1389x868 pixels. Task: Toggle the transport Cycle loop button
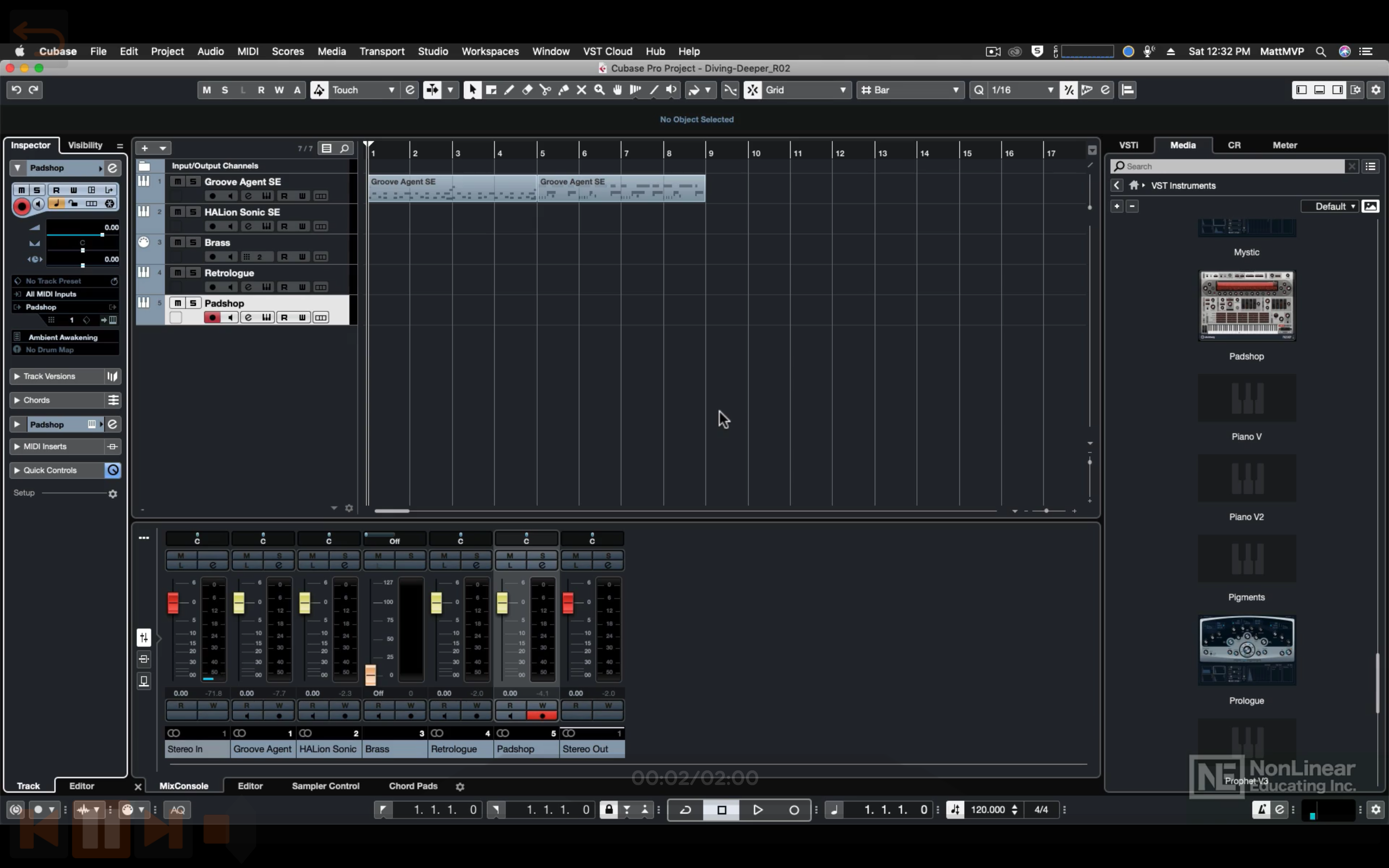686,810
